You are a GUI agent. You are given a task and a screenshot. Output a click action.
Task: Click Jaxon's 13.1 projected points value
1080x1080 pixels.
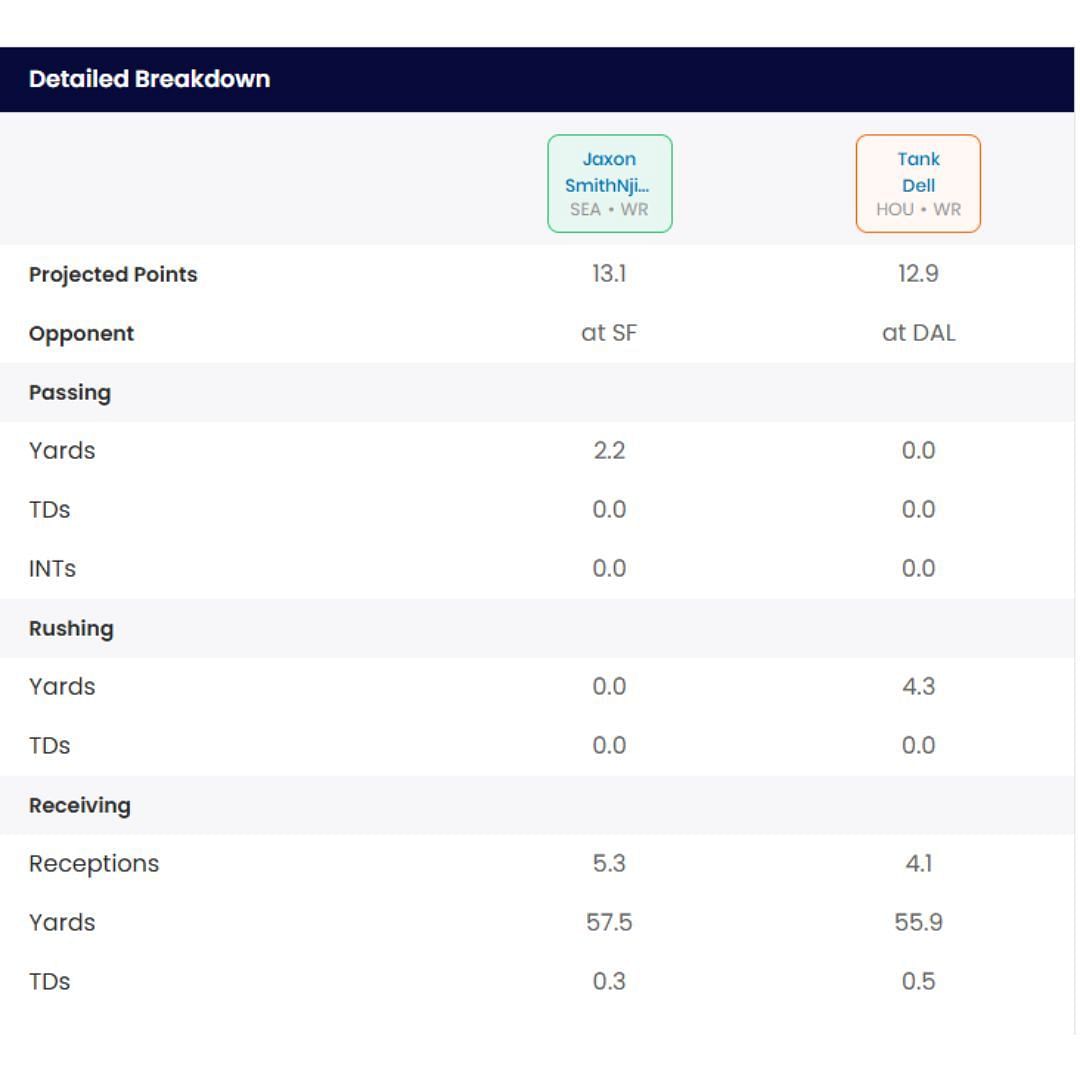[609, 274]
